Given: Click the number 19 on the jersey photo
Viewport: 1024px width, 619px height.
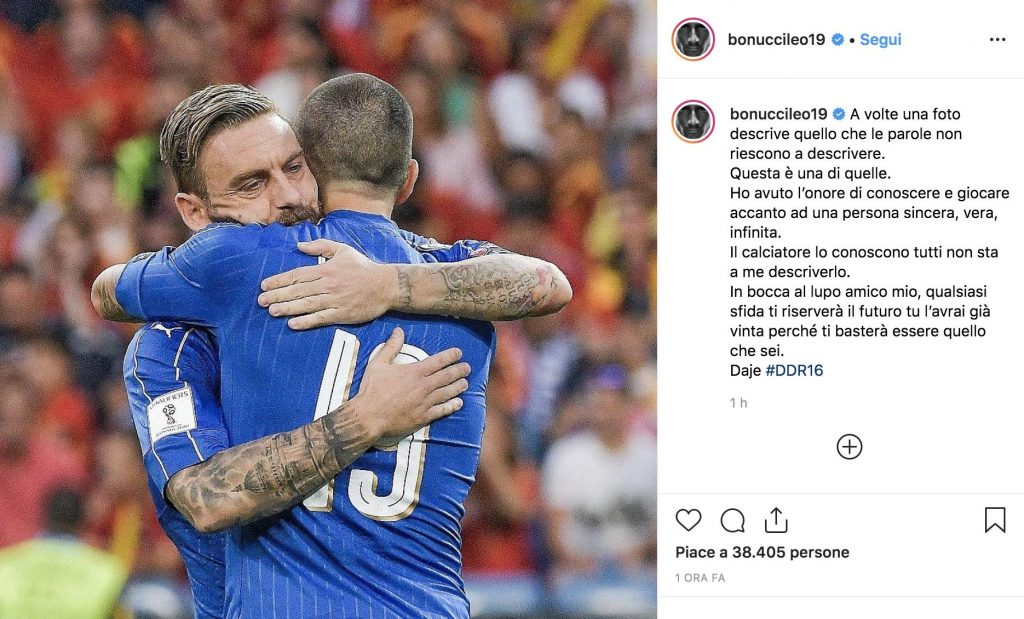Looking at the screenshot, I should [372, 424].
